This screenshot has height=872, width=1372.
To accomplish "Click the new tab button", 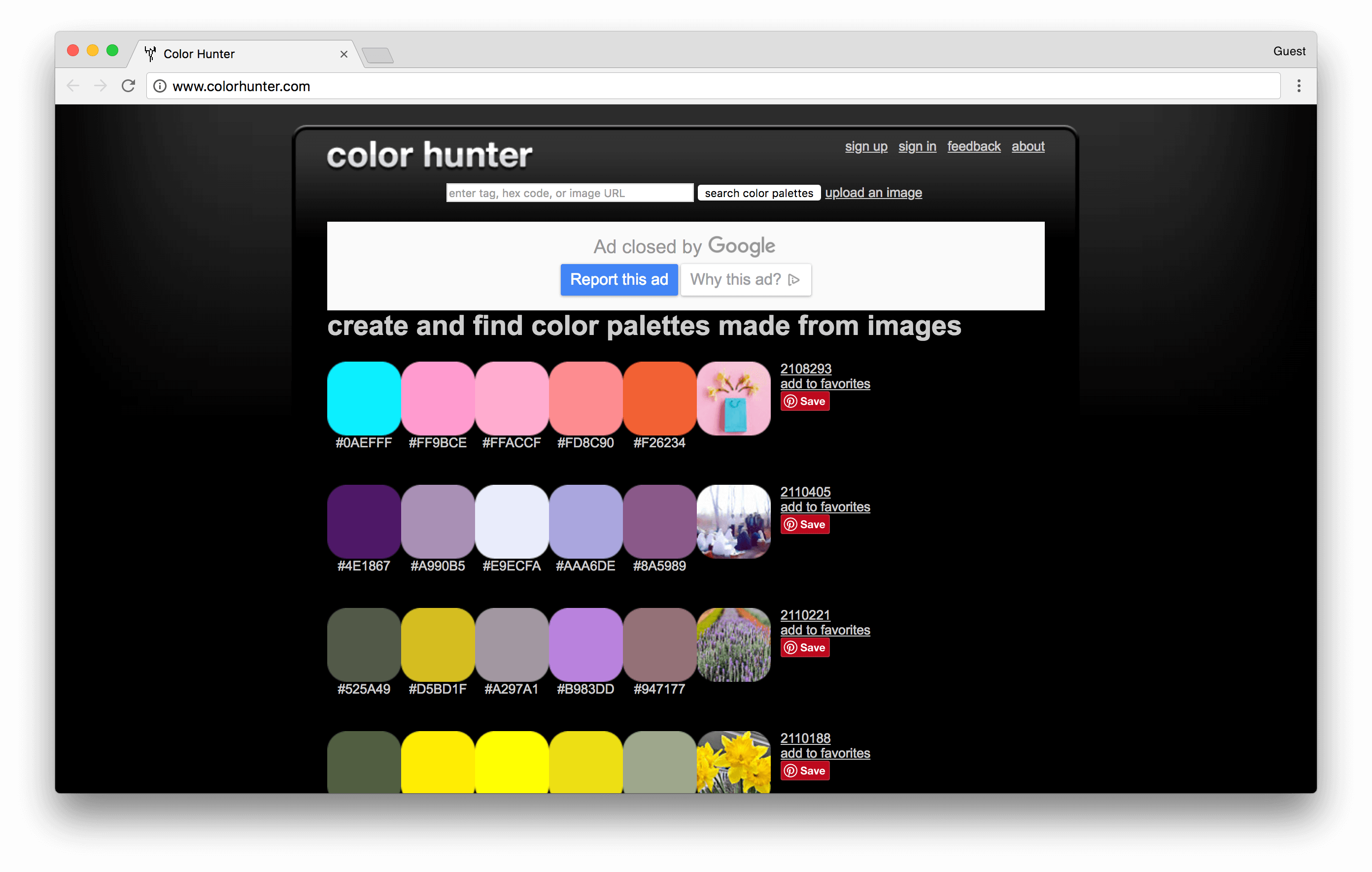I will pyautogui.click(x=378, y=56).
